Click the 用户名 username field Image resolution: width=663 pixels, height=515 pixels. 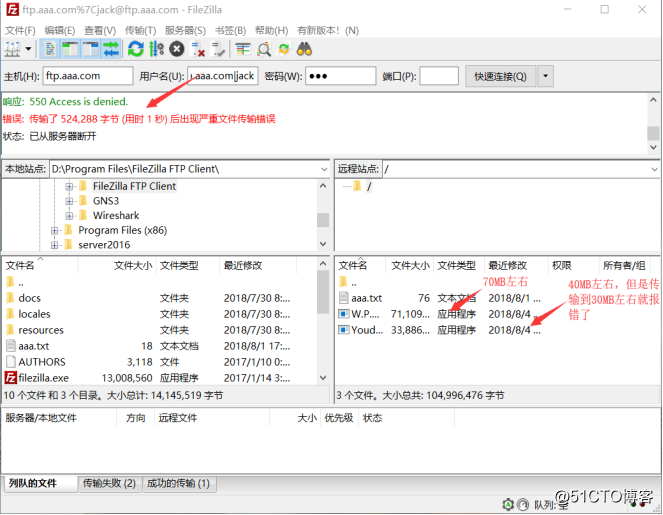tap(223, 76)
